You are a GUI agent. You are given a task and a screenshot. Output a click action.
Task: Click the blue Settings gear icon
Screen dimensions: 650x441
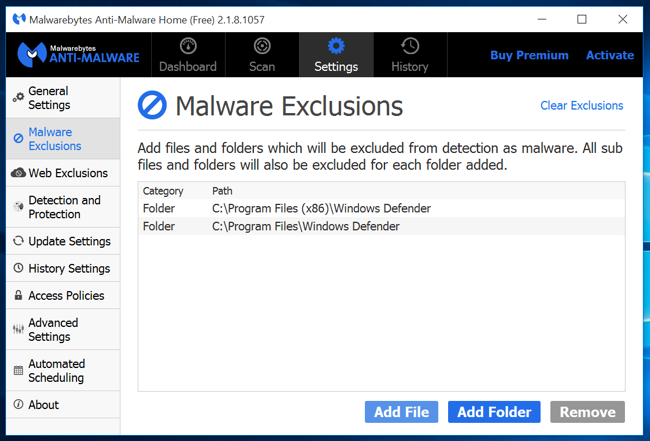coord(336,46)
